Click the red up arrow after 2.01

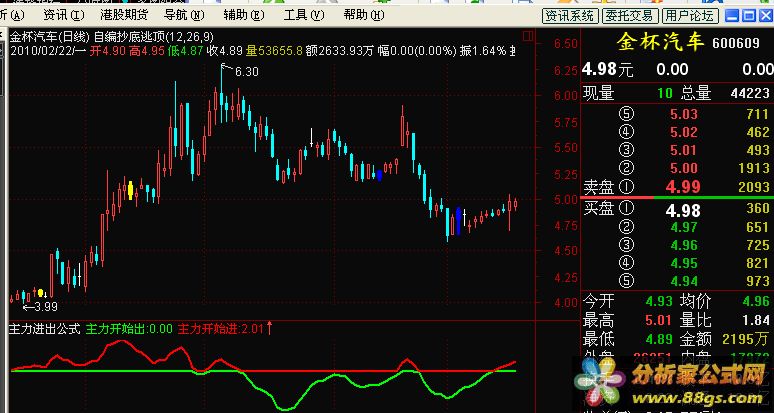[270, 328]
